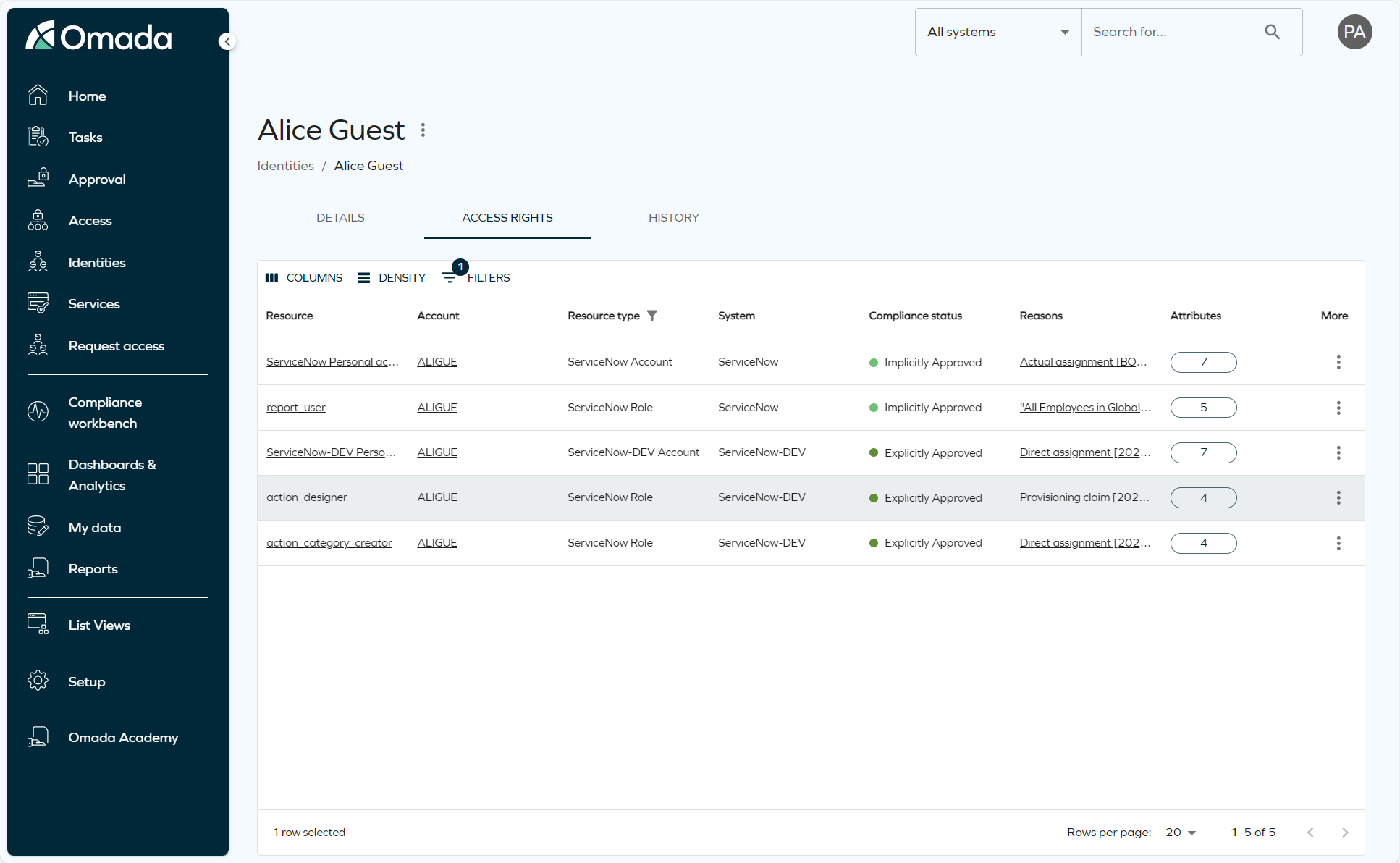Open the action_category_creator resource link
The width and height of the screenshot is (1400, 863).
click(x=329, y=543)
